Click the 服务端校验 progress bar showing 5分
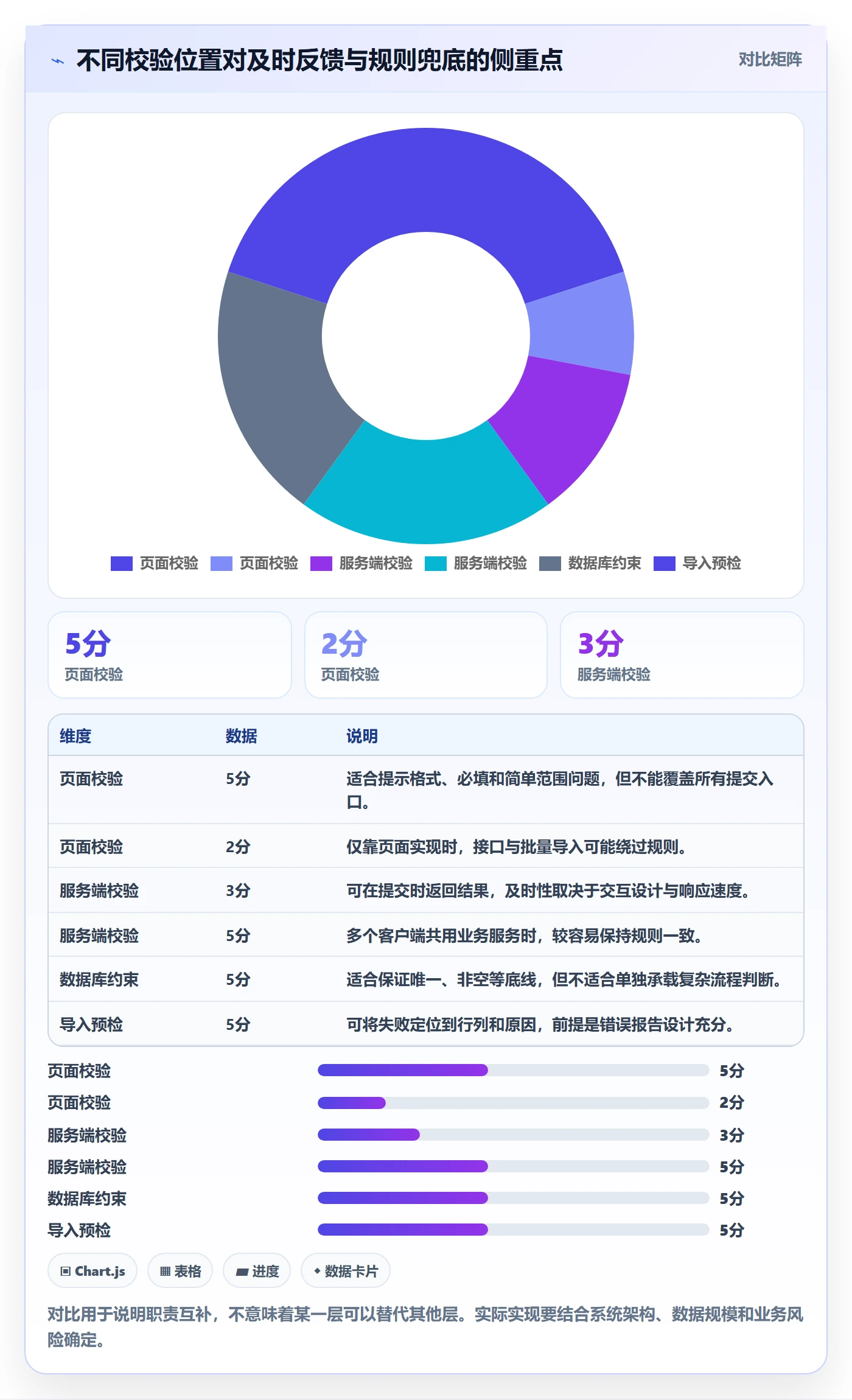The image size is (852, 1400). click(x=513, y=1166)
